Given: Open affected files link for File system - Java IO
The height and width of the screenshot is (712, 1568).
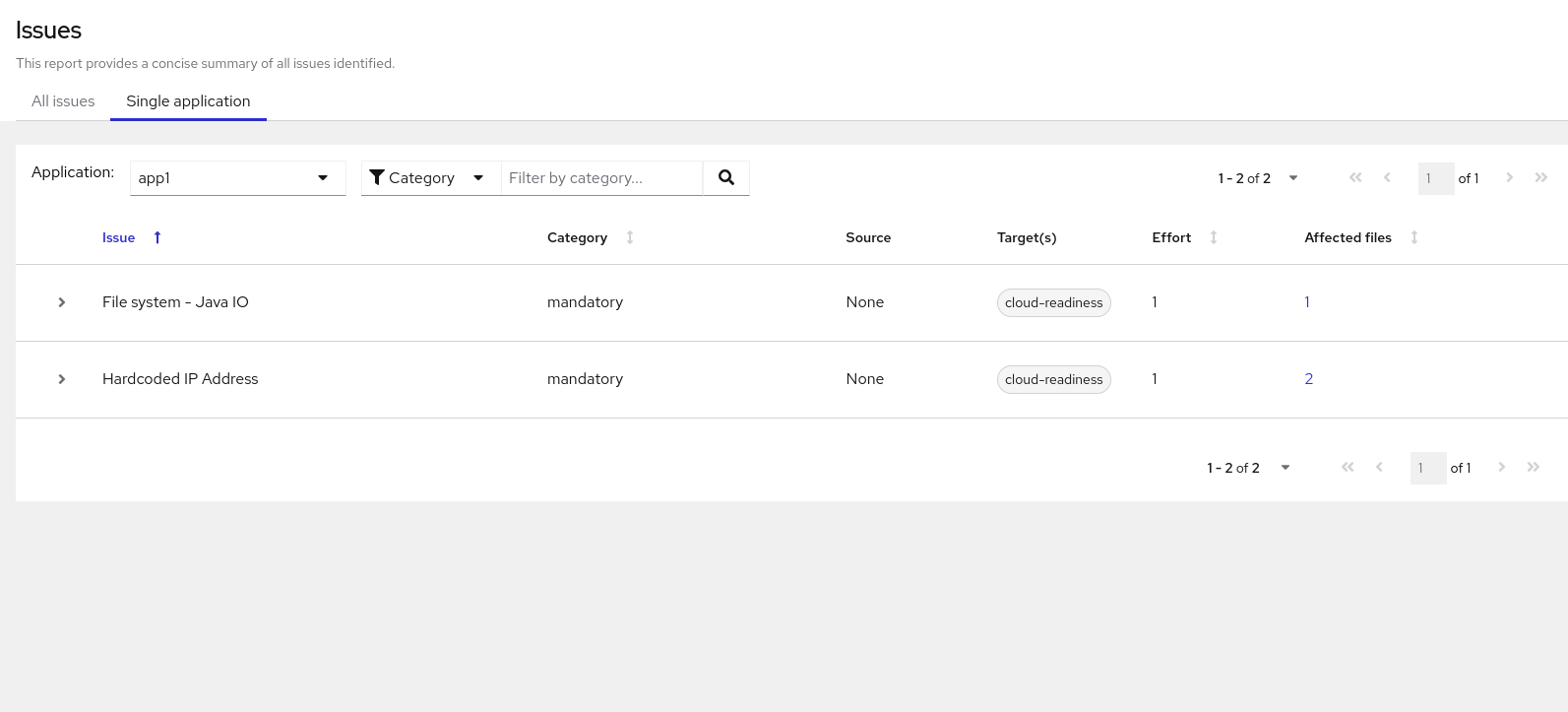Looking at the screenshot, I should (x=1307, y=302).
